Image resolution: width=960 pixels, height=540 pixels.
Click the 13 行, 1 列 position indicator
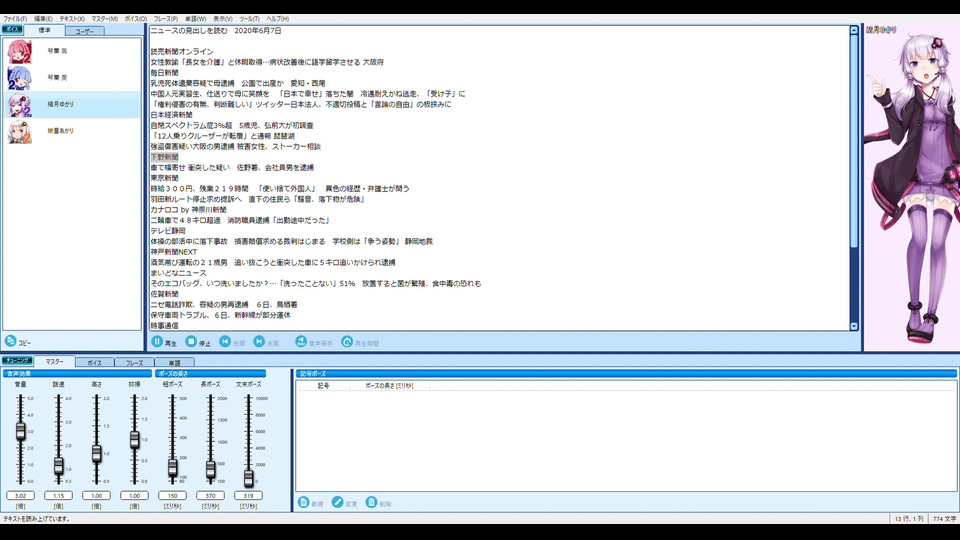909,519
